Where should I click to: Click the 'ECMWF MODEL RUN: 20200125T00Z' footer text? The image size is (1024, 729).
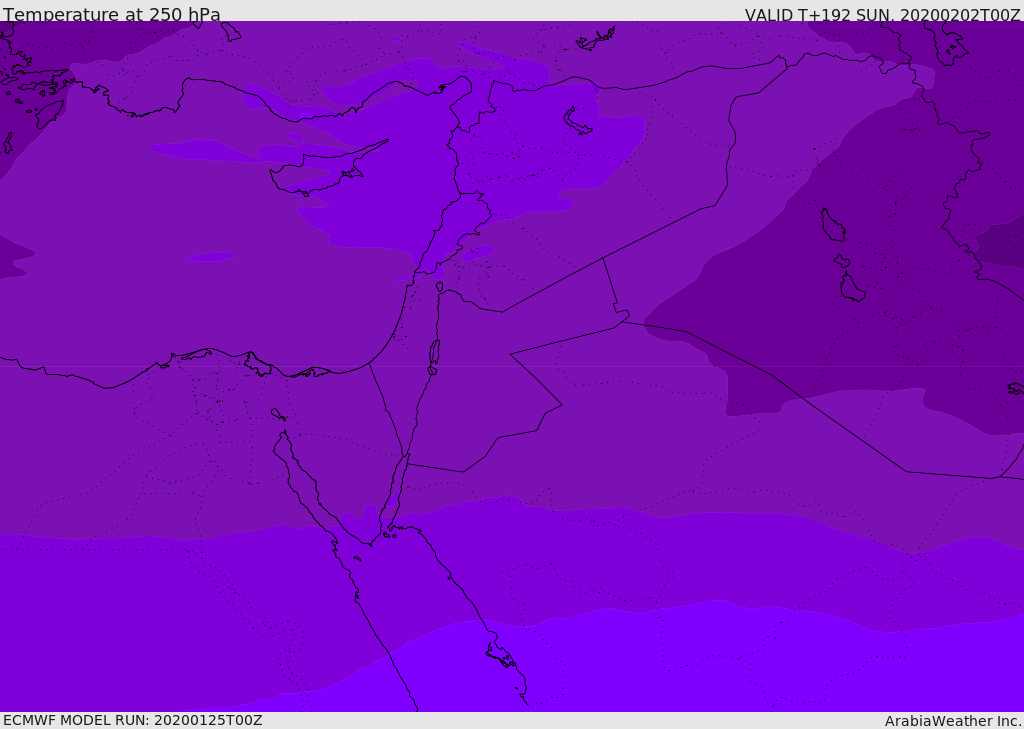(x=133, y=720)
